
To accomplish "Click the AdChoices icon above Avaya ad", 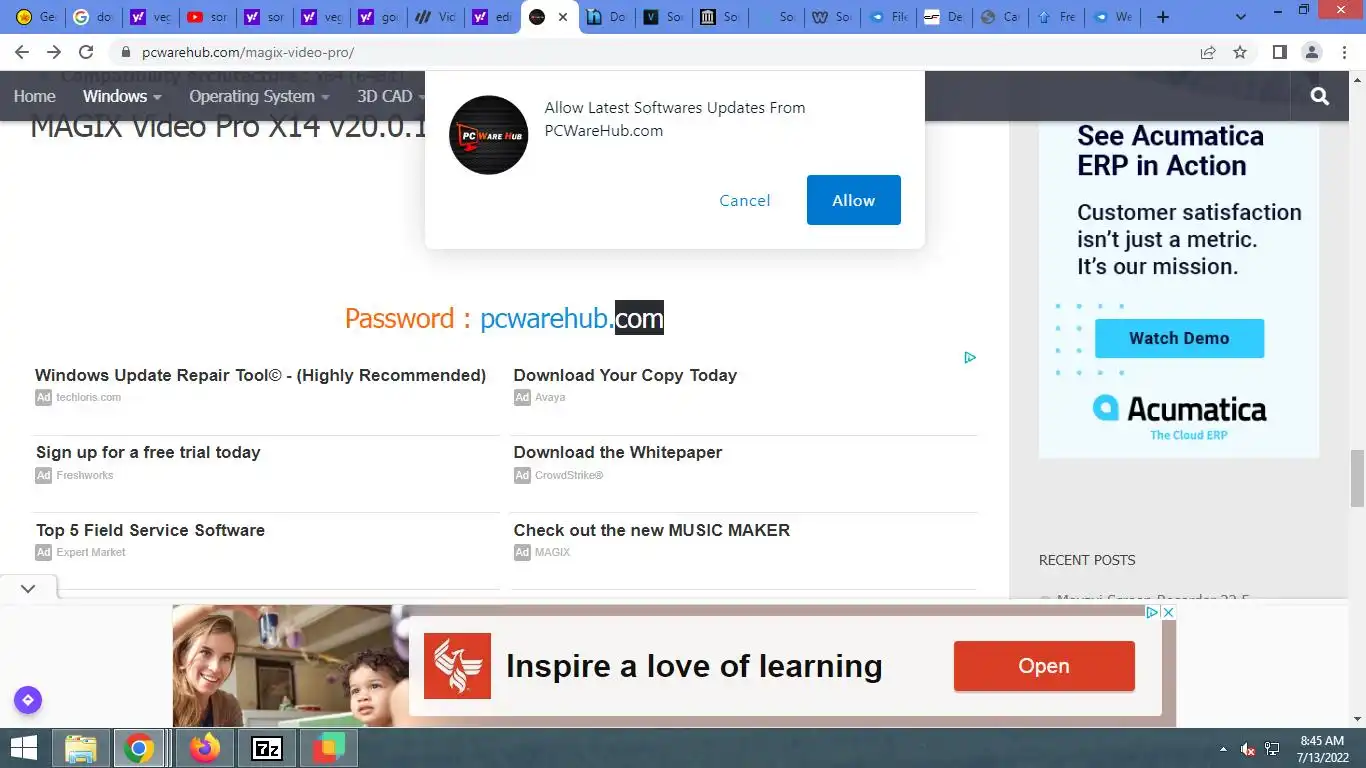I will coord(970,357).
